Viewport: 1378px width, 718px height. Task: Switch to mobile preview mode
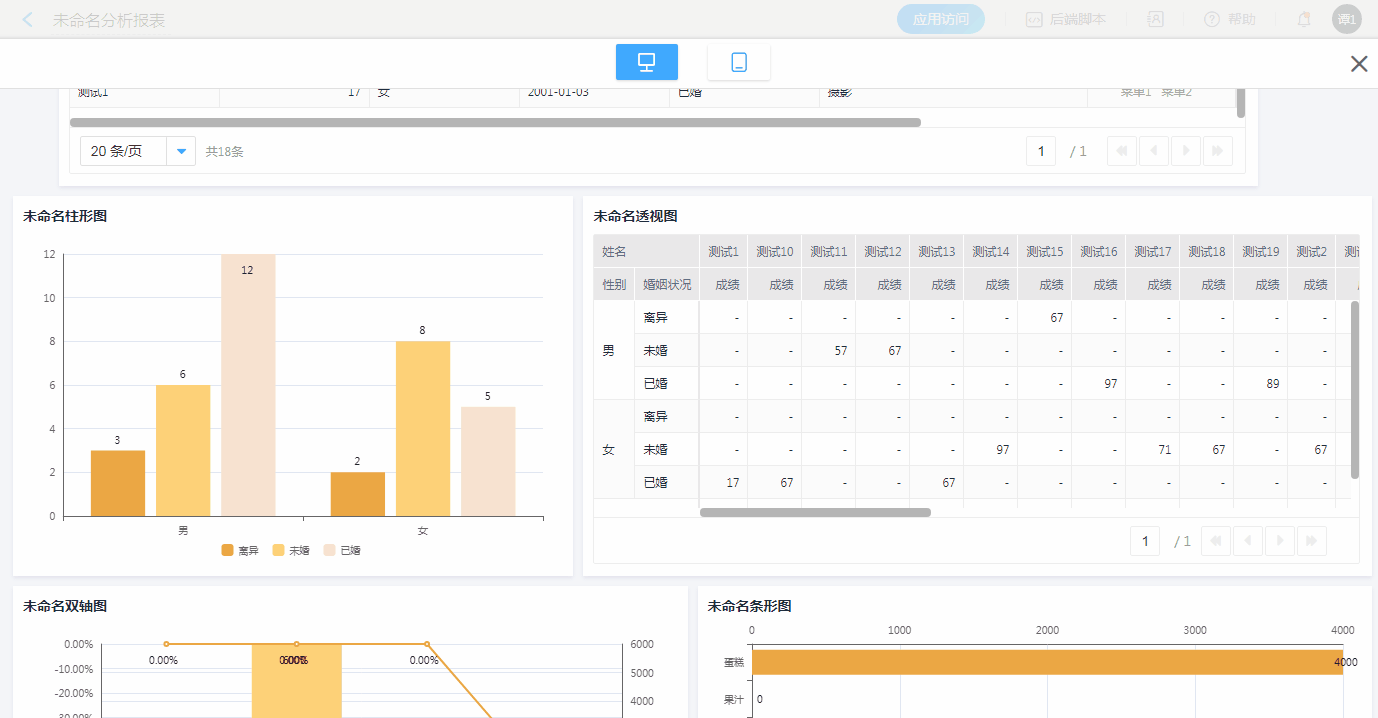(738, 62)
